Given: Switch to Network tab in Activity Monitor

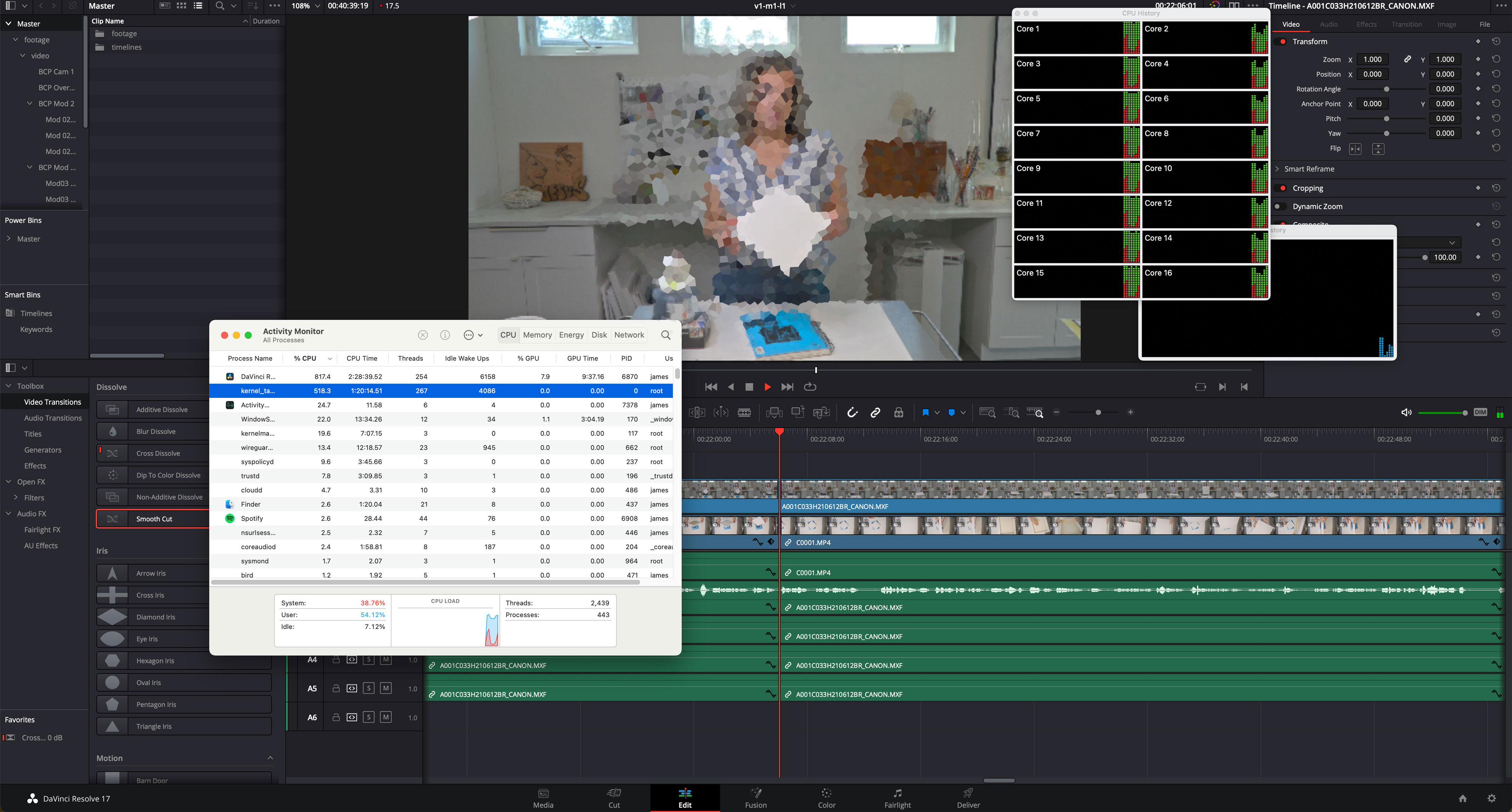Looking at the screenshot, I should [x=629, y=335].
